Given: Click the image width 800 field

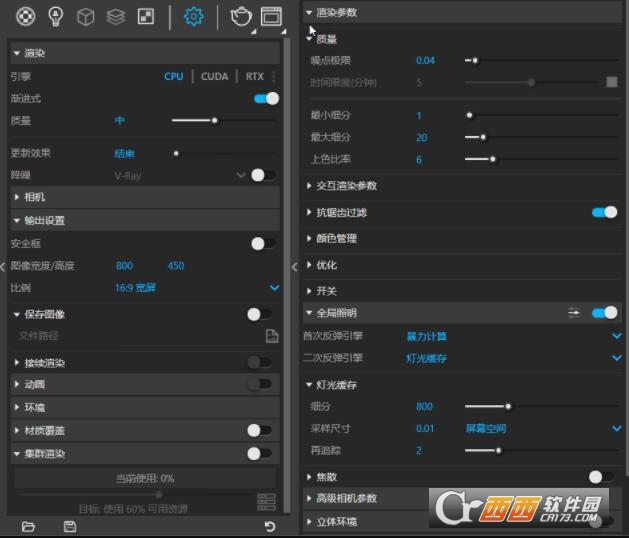Looking at the screenshot, I should (x=124, y=266).
